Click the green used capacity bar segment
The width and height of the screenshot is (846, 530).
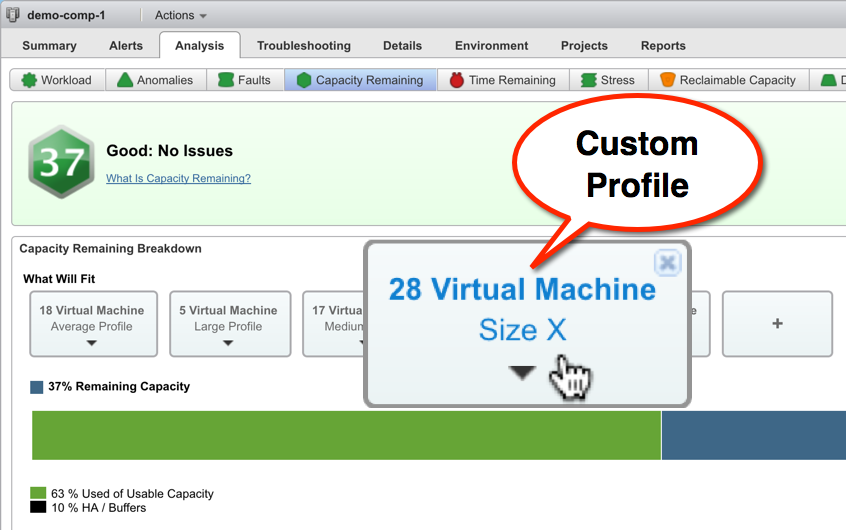click(x=346, y=436)
